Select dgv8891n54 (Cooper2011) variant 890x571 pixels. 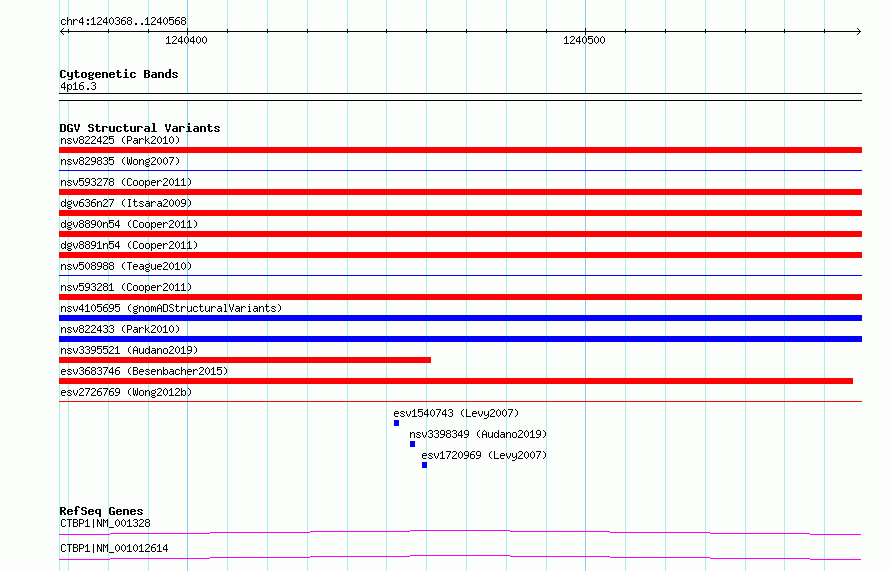click(x=129, y=245)
